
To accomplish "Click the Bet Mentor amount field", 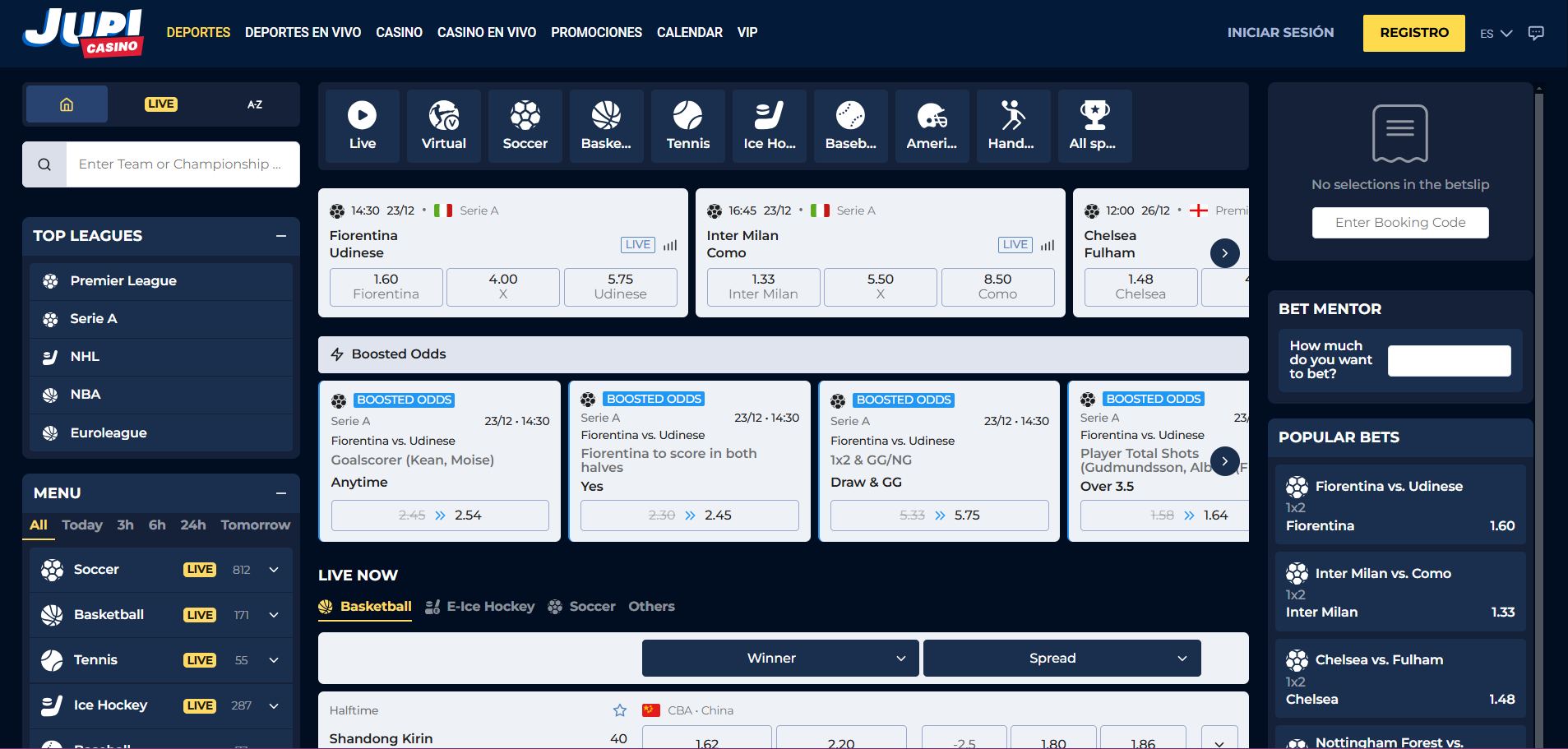I will 1449,361.
